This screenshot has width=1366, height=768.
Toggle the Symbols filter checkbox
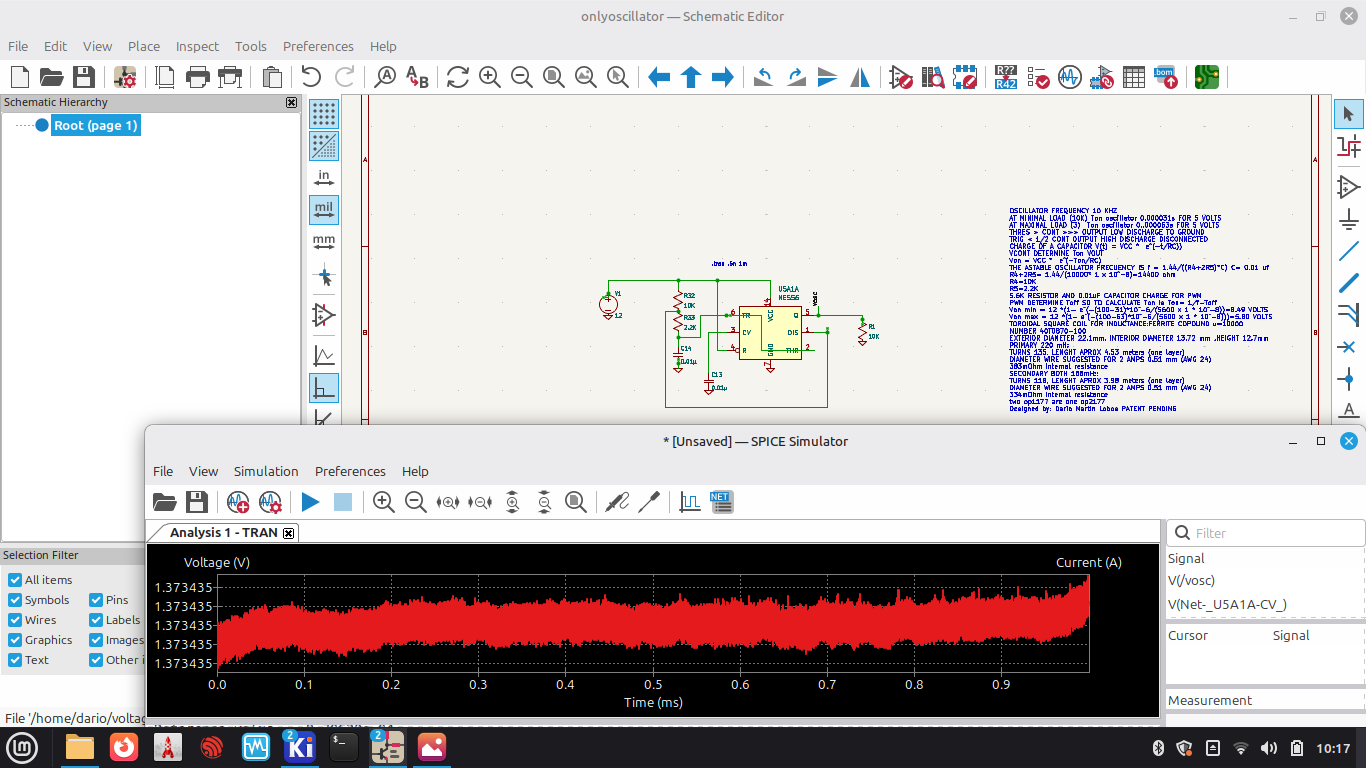pos(15,600)
